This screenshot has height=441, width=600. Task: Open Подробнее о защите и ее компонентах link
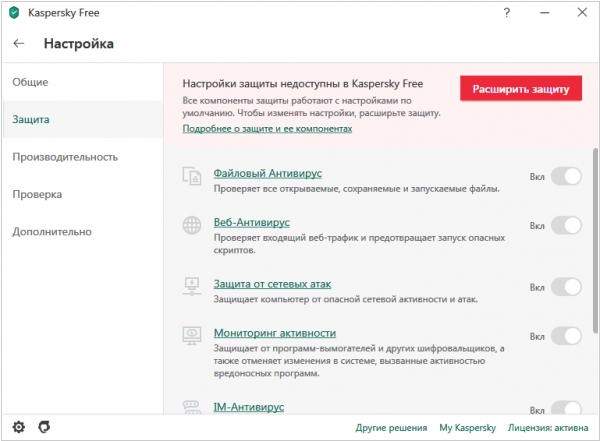[x=267, y=129]
